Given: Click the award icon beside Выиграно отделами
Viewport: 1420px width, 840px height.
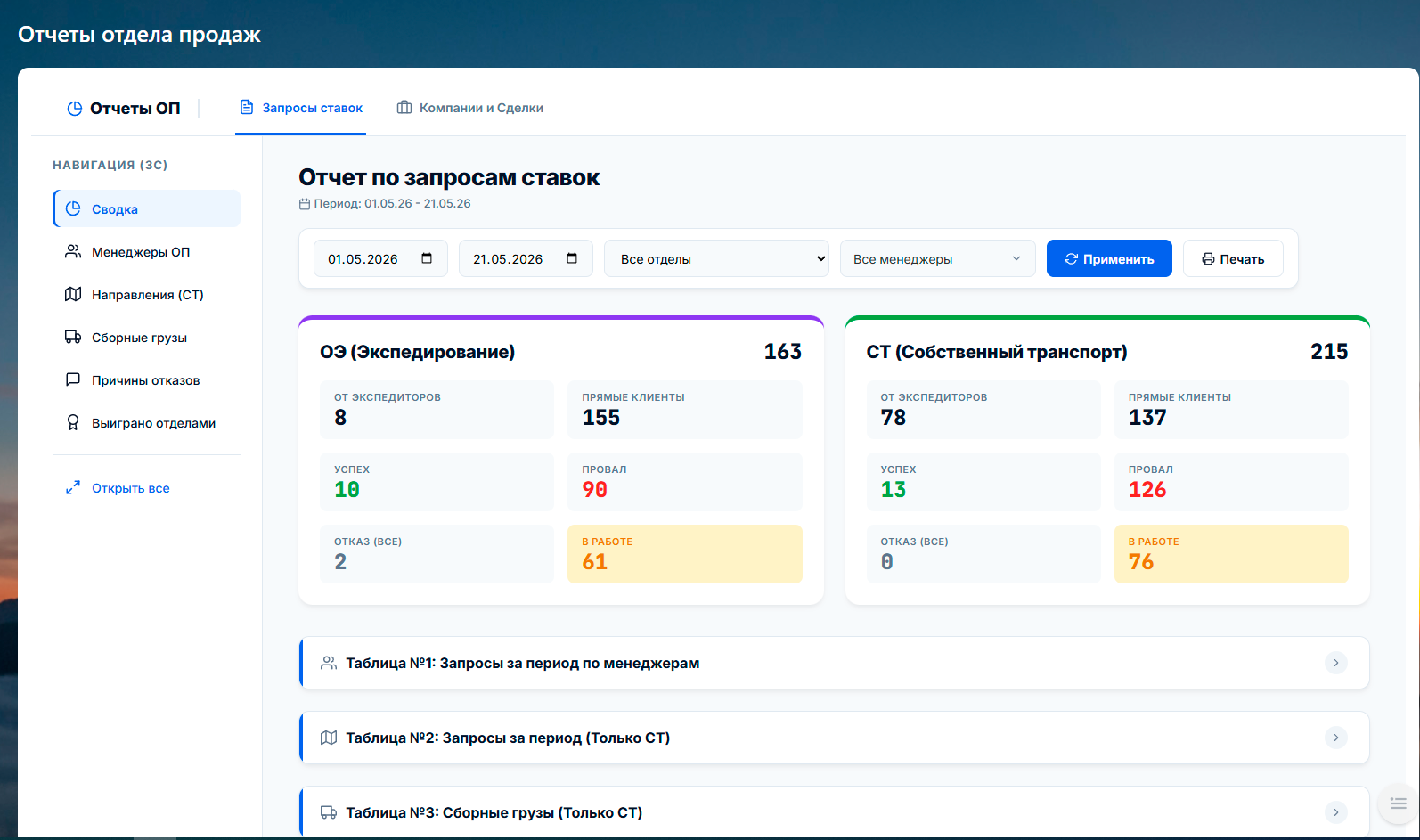Looking at the screenshot, I should click(x=73, y=422).
